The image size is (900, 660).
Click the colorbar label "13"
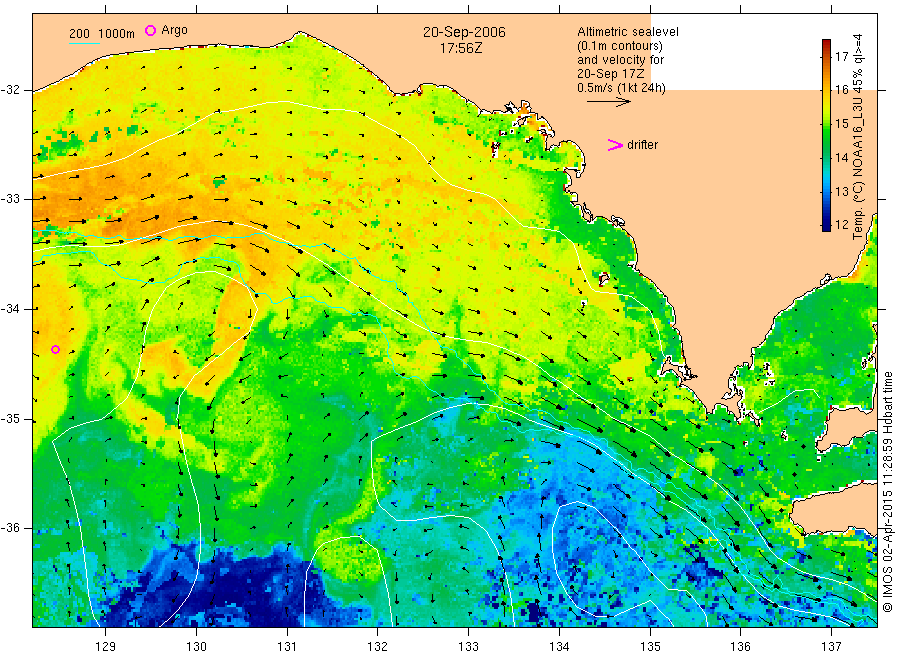point(841,191)
